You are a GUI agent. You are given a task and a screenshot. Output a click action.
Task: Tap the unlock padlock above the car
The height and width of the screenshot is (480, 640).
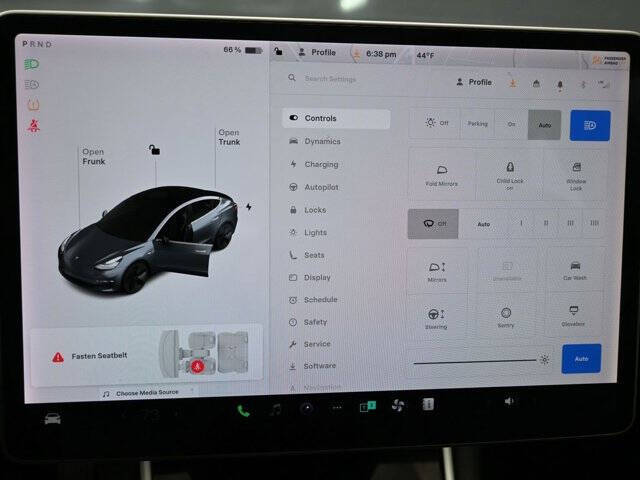[154, 150]
